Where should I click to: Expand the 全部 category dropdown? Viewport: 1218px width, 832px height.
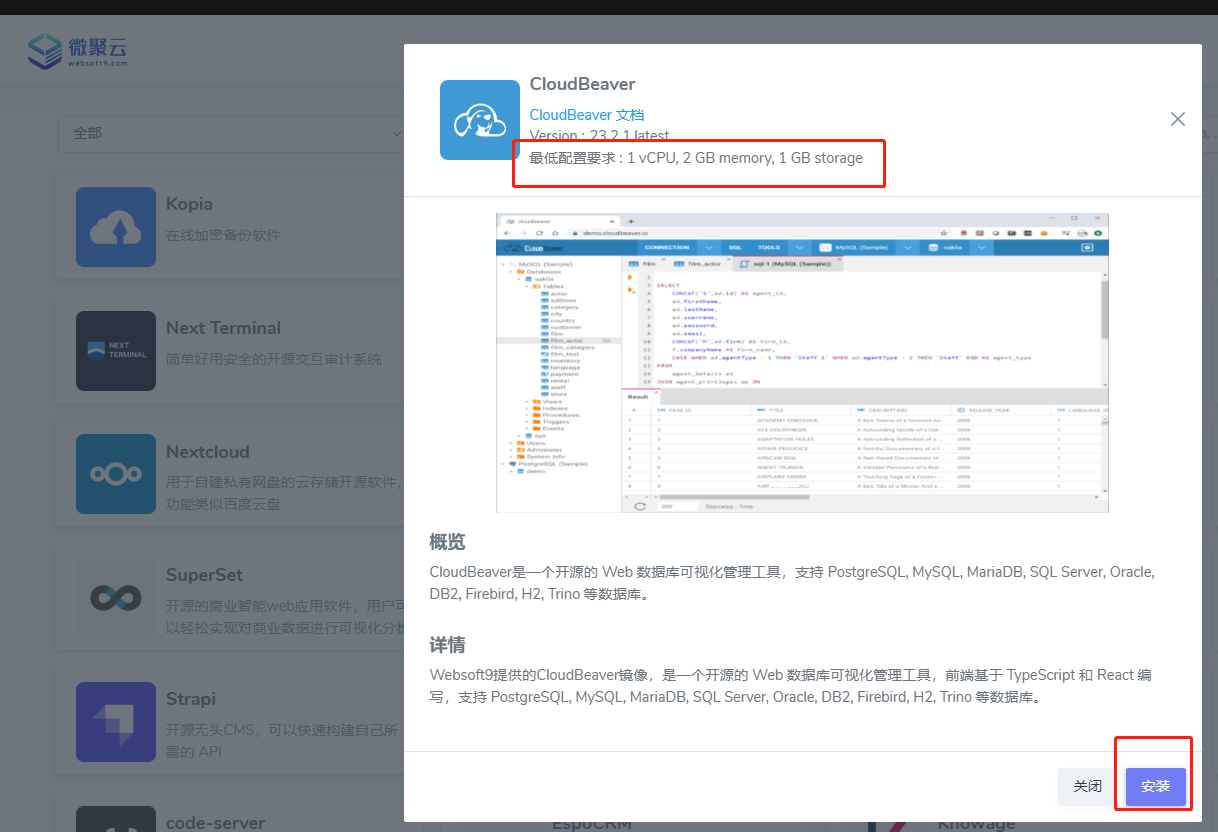(x=230, y=133)
